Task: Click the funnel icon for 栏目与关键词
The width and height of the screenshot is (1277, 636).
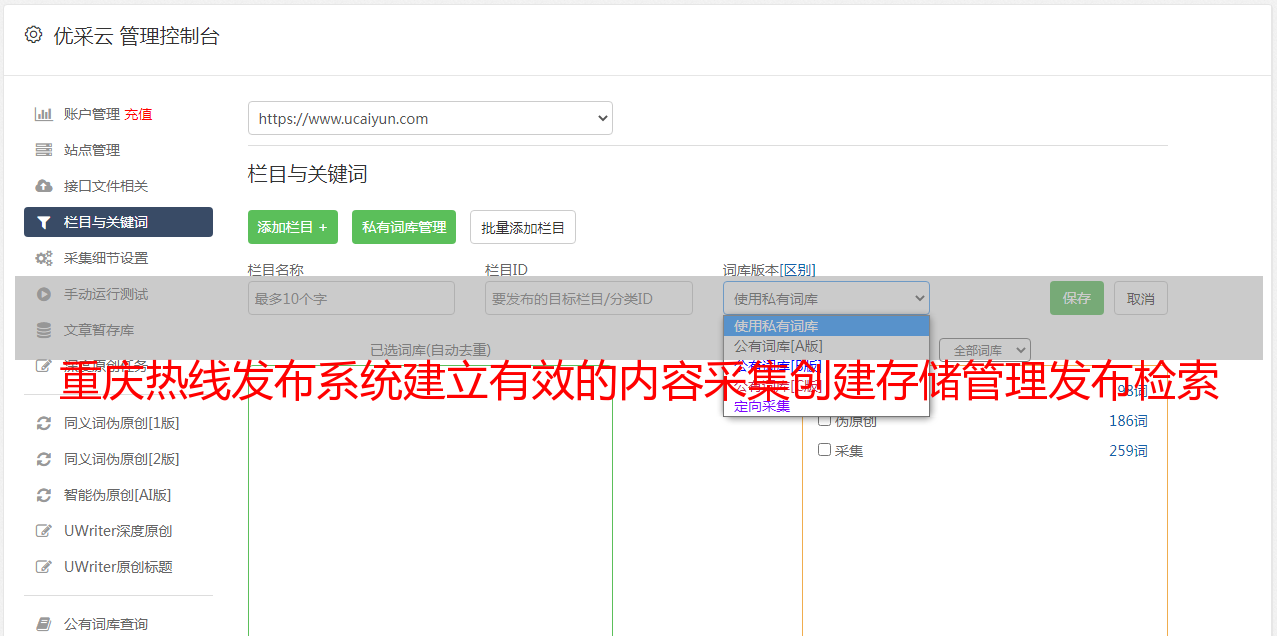Action: pos(43,222)
